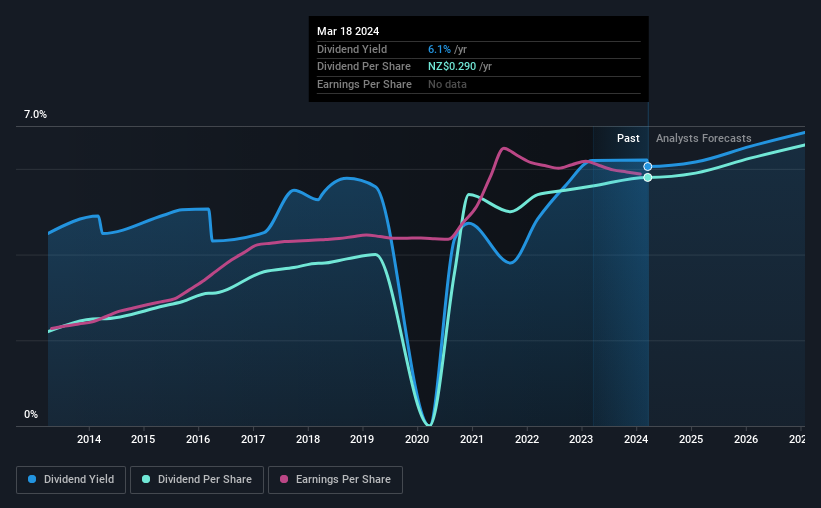Click the 2017 x-axis label
This screenshot has height=508, width=821.
click(x=253, y=439)
